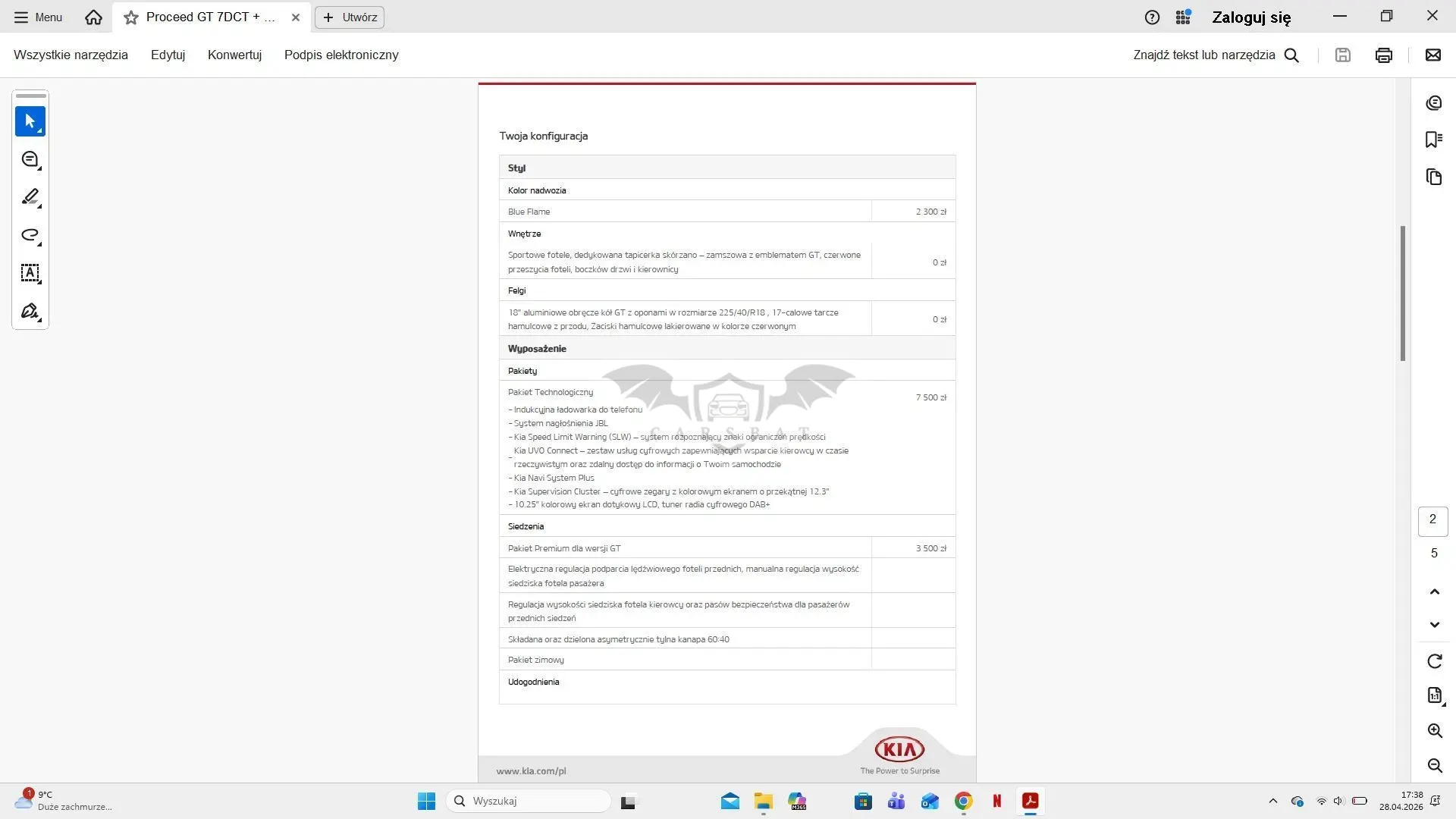Select the arrow selection tool
The width and height of the screenshot is (1456, 819).
[x=30, y=121]
